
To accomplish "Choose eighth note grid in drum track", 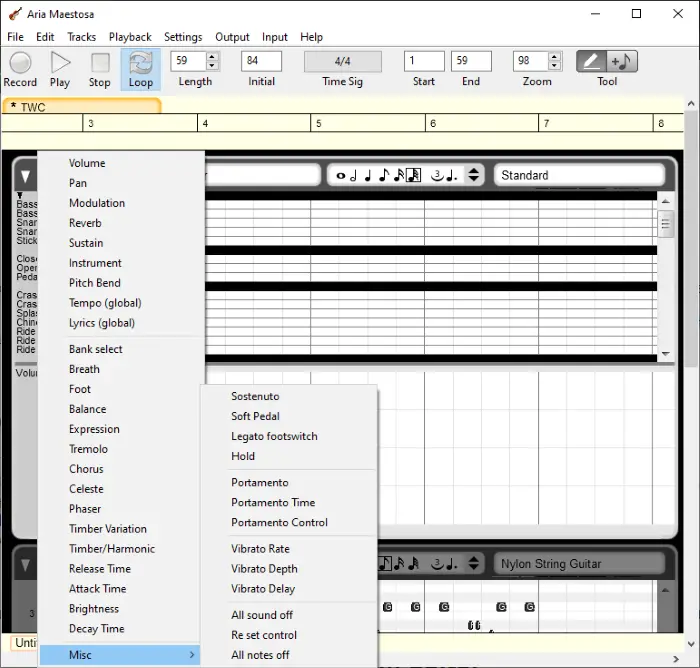I will (x=384, y=175).
